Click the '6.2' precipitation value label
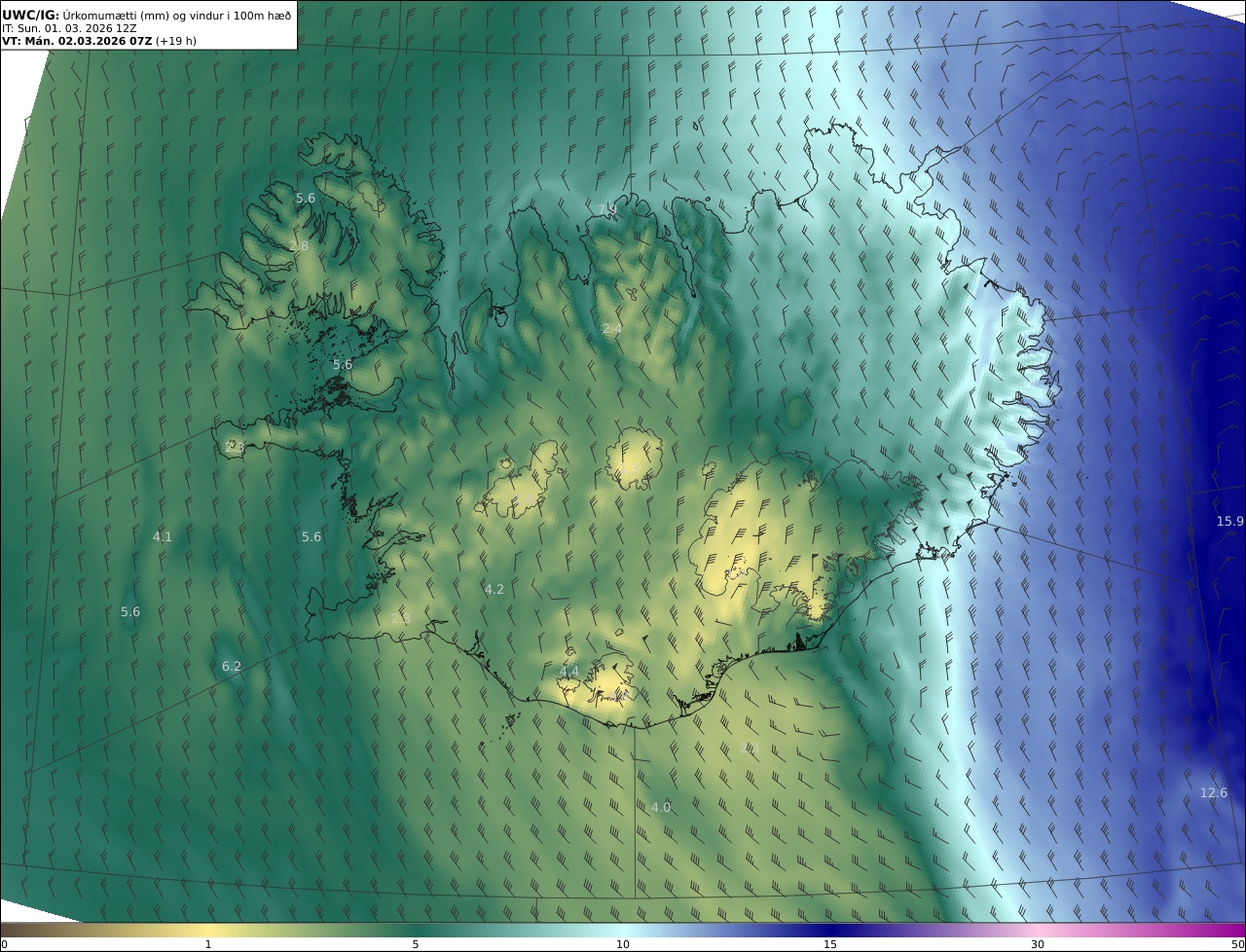1246x952 pixels. coord(231,667)
